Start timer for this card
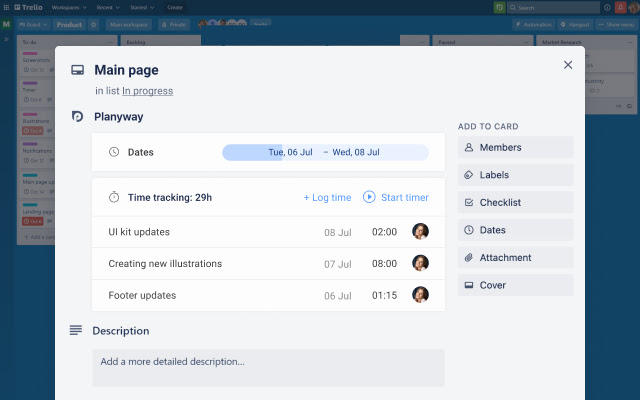This screenshot has width=640, height=400. (396, 197)
